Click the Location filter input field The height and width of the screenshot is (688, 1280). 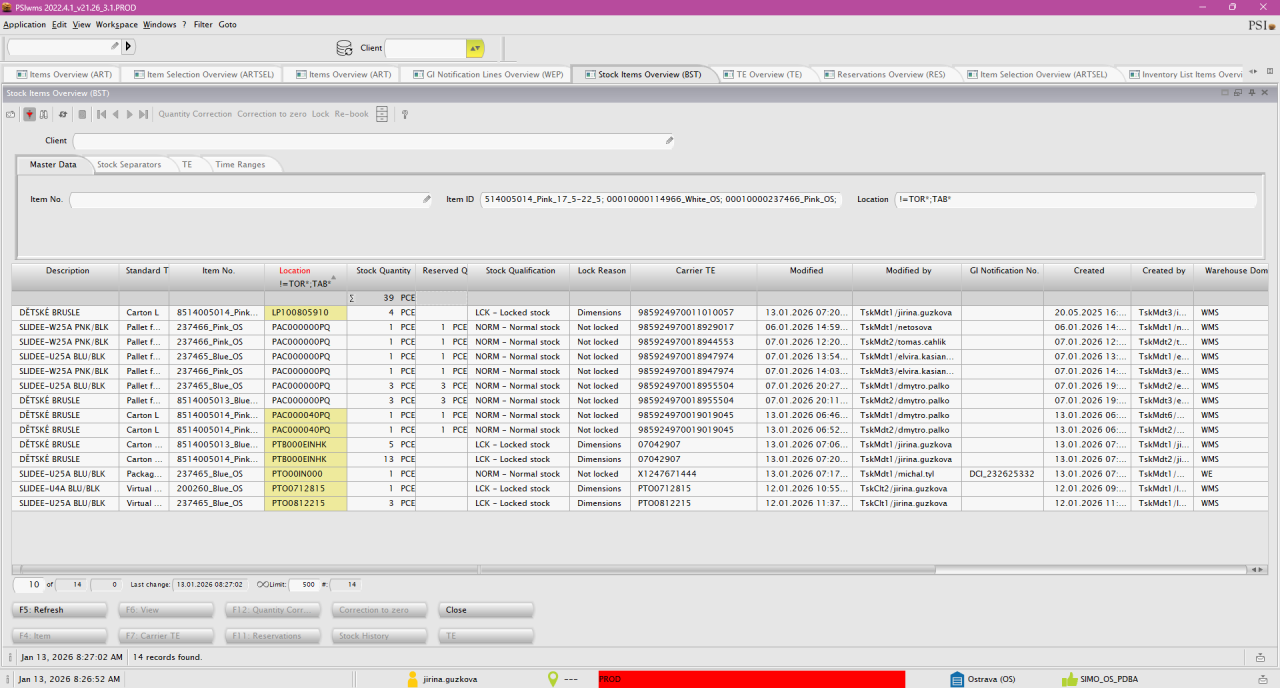tap(1075, 199)
